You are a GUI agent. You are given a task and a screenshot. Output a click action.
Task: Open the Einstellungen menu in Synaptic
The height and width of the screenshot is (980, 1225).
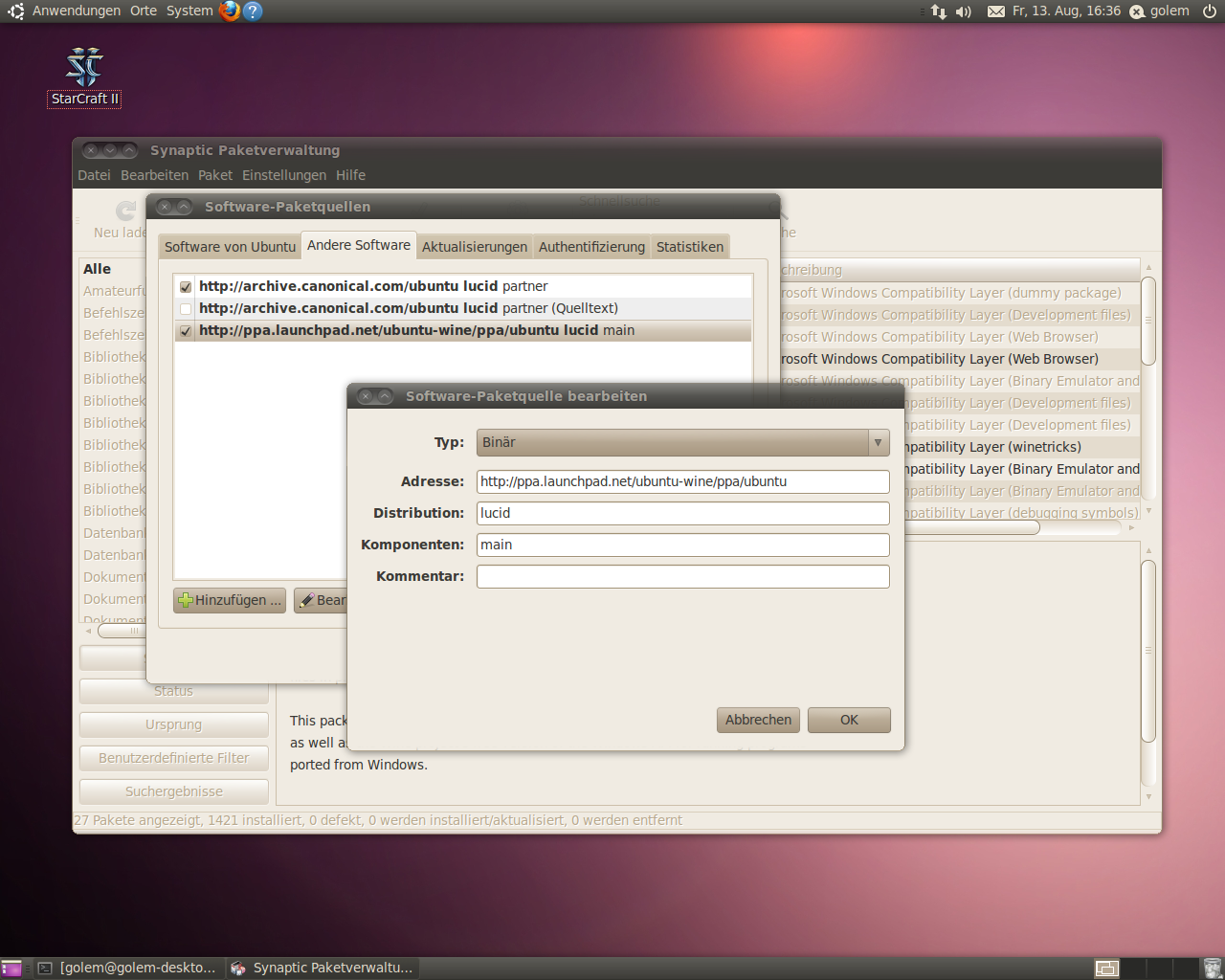click(284, 174)
